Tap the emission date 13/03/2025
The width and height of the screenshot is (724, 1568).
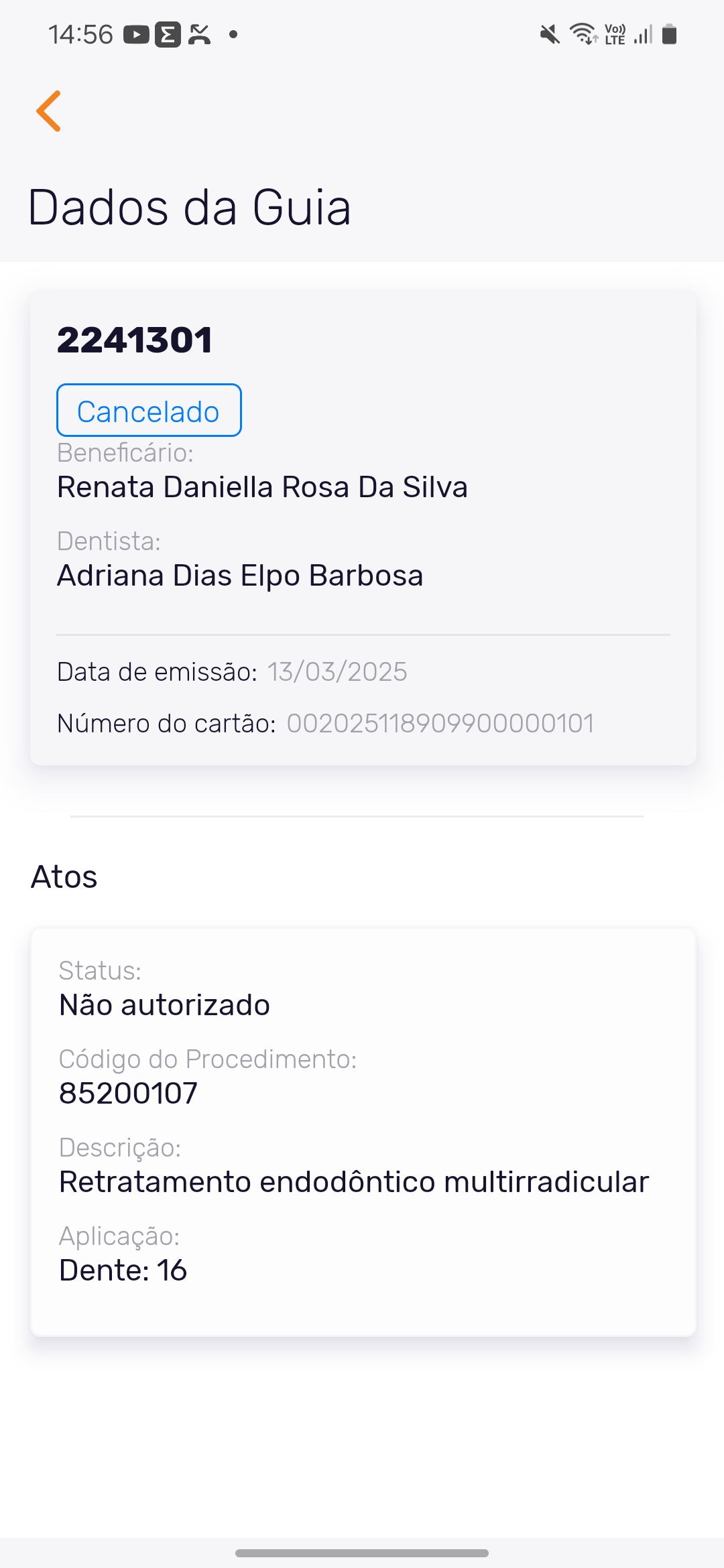(x=337, y=672)
